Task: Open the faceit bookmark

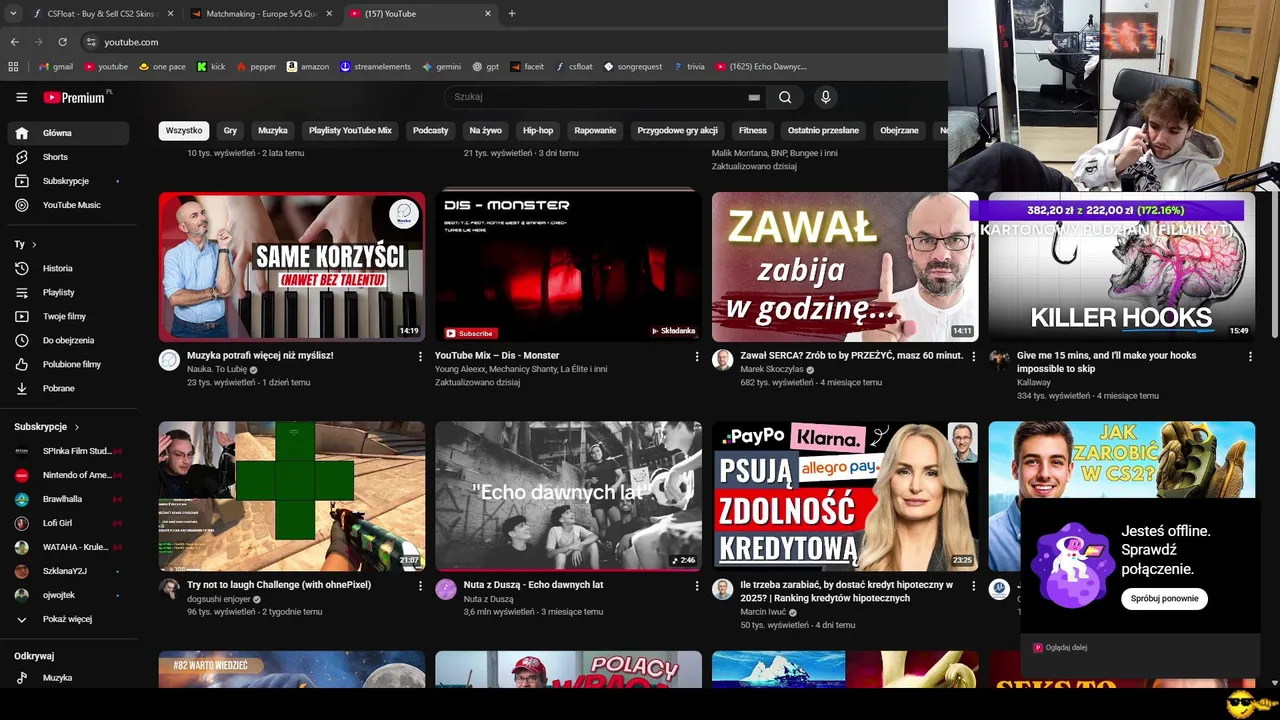Action: click(x=527, y=66)
